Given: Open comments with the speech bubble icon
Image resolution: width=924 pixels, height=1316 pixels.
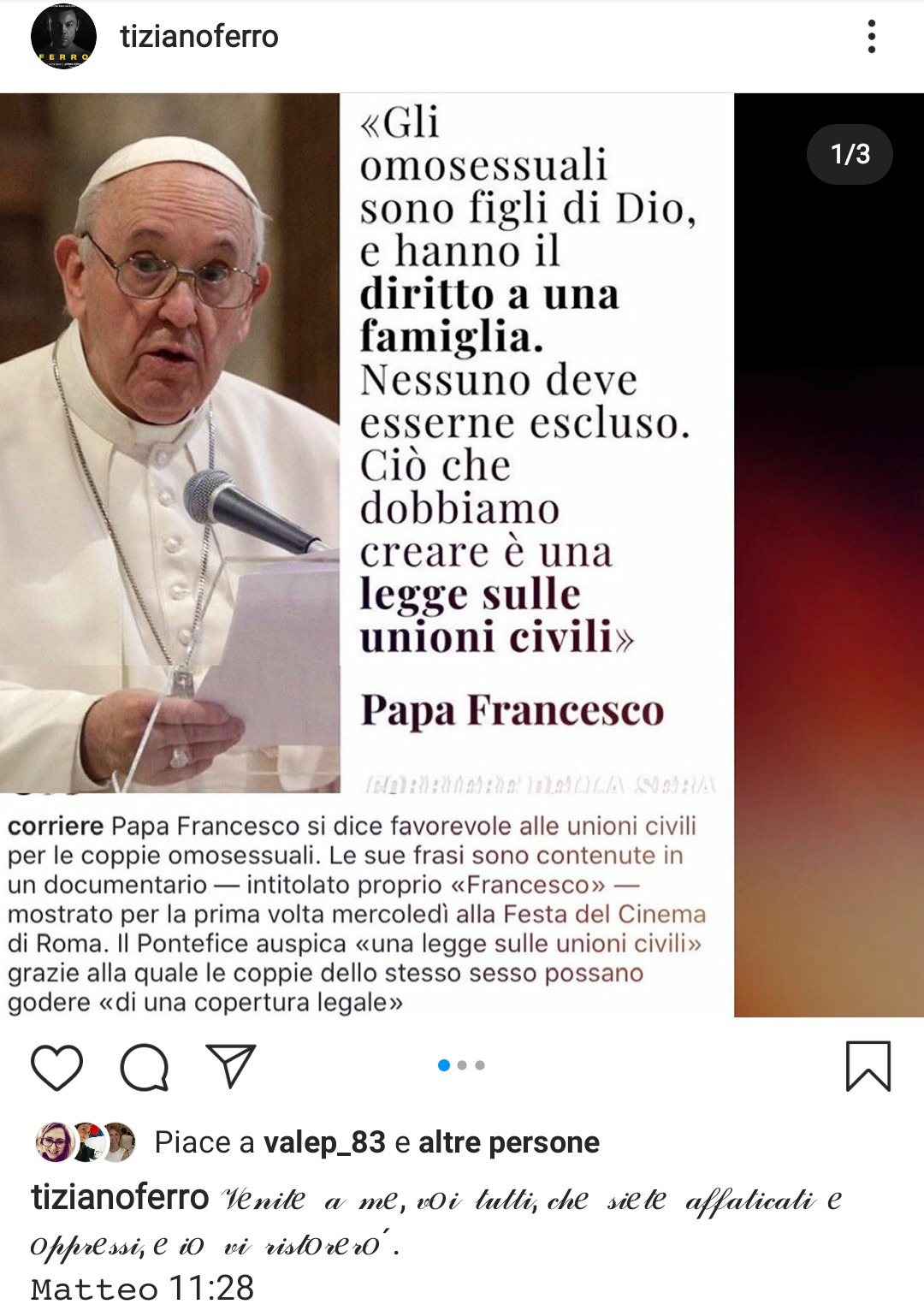Looking at the screenshot, I should click(145, 1067).
